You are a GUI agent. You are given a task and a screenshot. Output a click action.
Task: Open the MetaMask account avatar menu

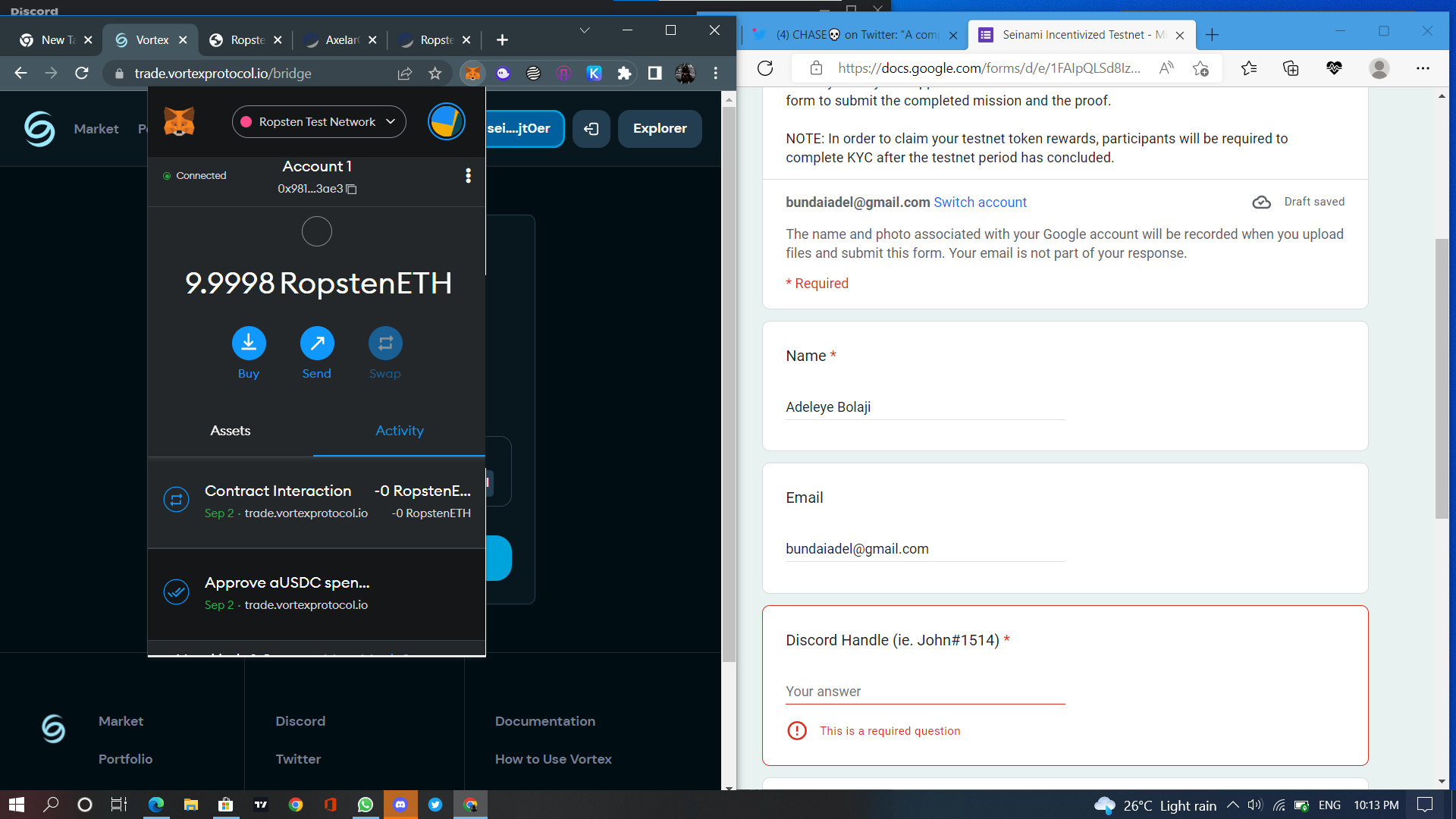tap(446, 122)
